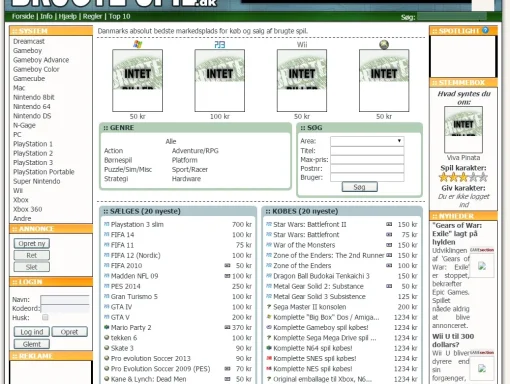This screenshot has height=384, width=510.
Task: Click the PS3 logo above second game
Action: coord(220,44)
